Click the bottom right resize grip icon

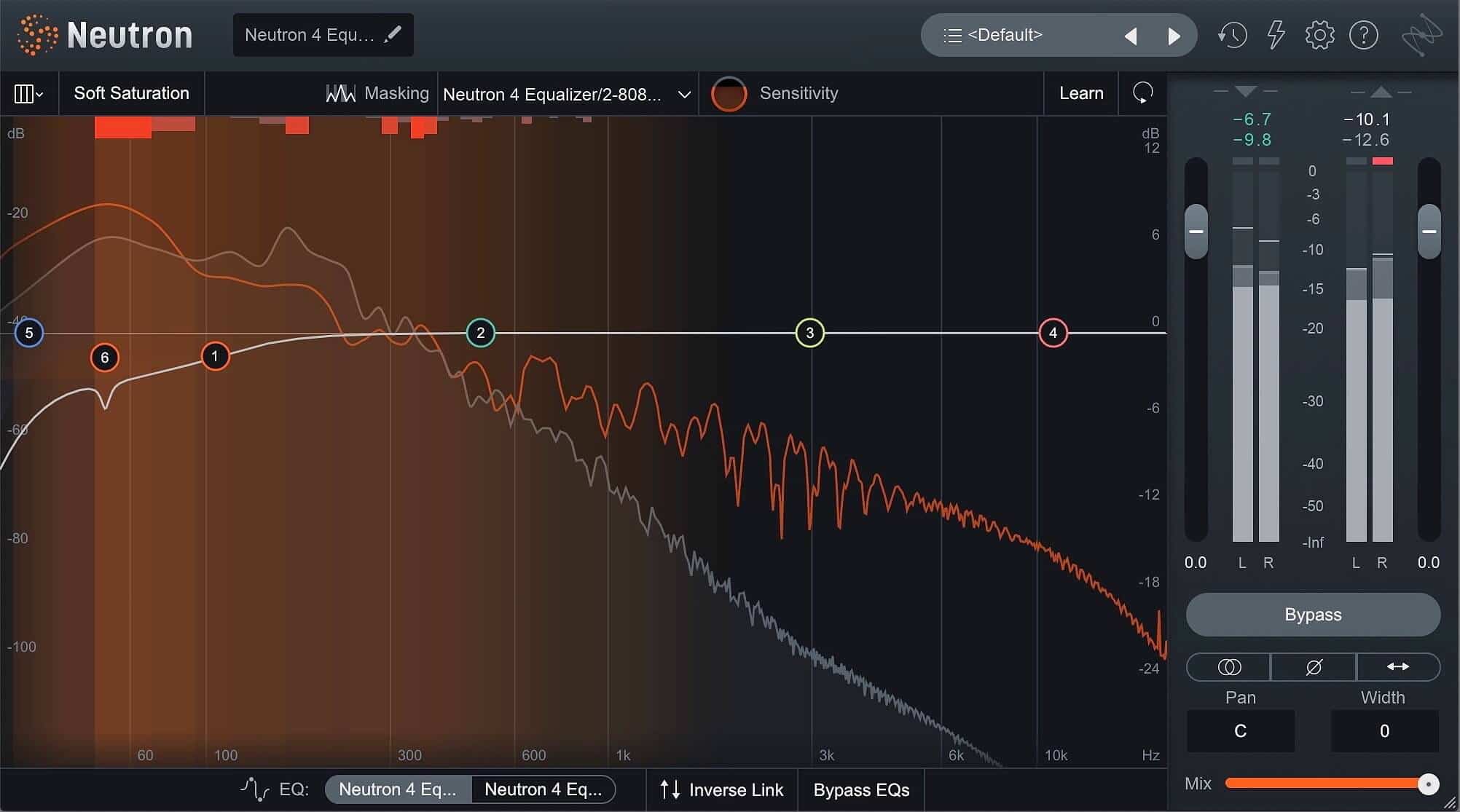(1451, 803)
